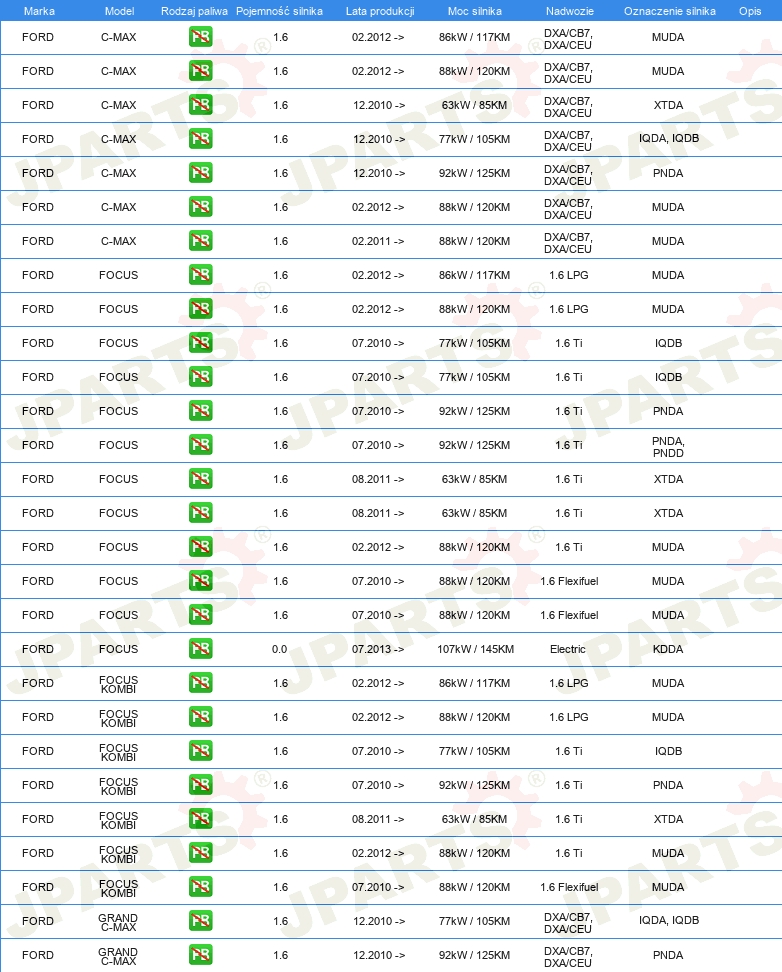Image resolution: width=782 pixels, height=972 pixels.
Task: Click fuel icon in FOCUS KOMBI 1.6 Flexifuel row
Action: [200, 887]
